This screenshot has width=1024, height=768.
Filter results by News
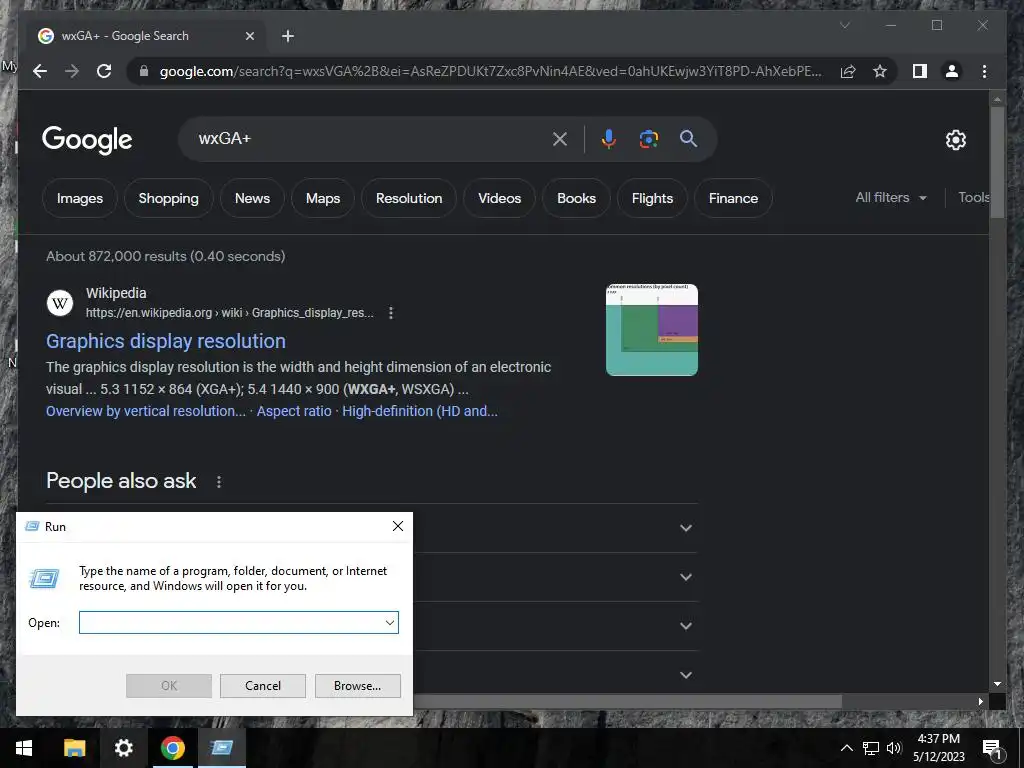click(x=252, y=198)
